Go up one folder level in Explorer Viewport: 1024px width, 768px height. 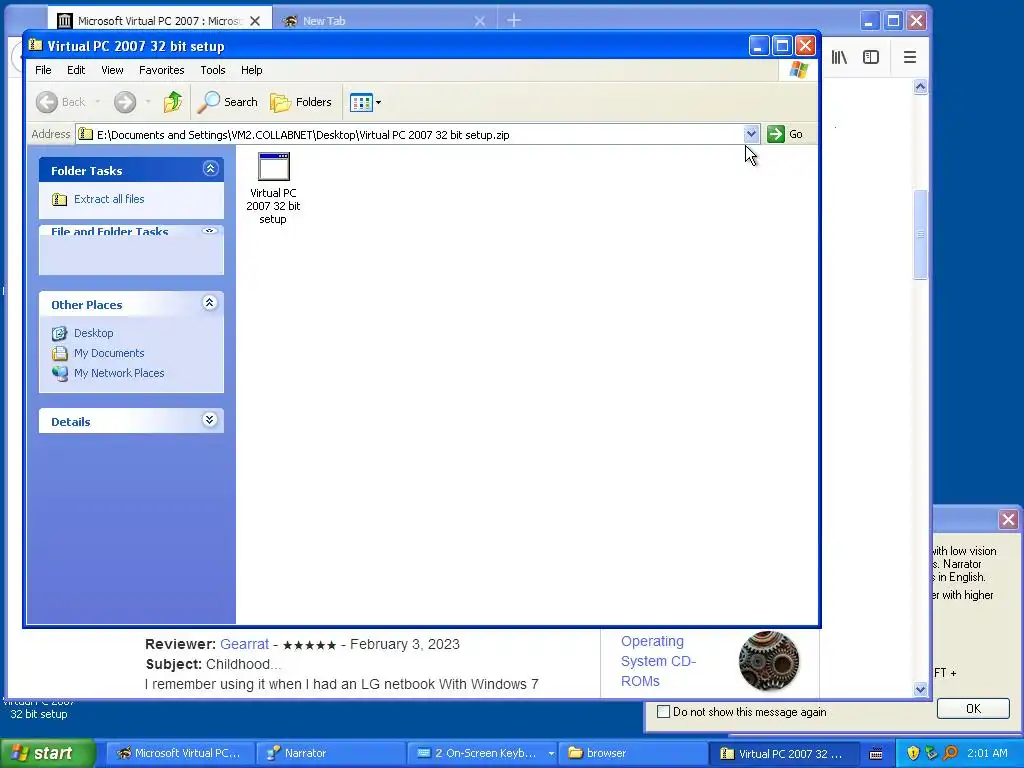[172, 102]
